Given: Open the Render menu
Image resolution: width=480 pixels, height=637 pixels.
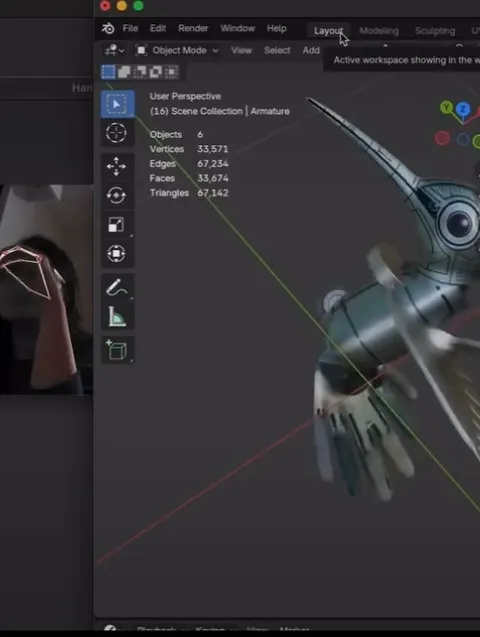Looking at the screenshot, I should coord(193,28).
